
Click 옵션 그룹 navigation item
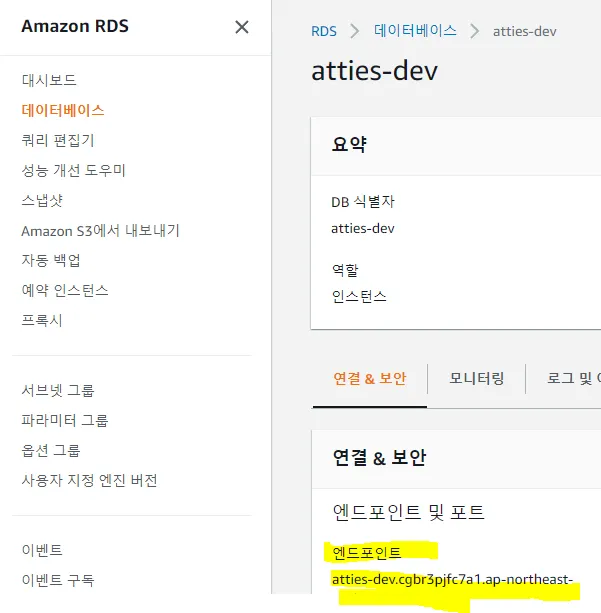[x=51, y=450]
